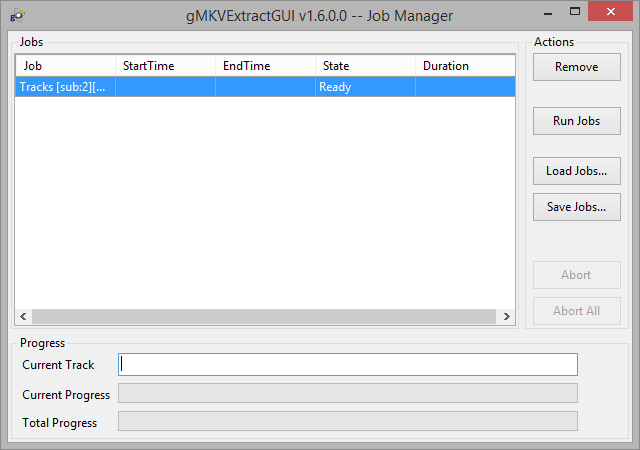Click the gMKVExtractGUI app icon in title bar
Screen dimensions: 640x450
pyautogui.click(x=18, y=16)
